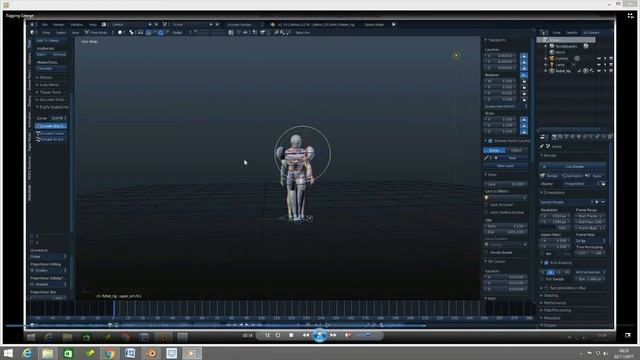Open Google Chrome from the taskbar
This screenshot has height=360, width=640.
[x=109, y=353]
